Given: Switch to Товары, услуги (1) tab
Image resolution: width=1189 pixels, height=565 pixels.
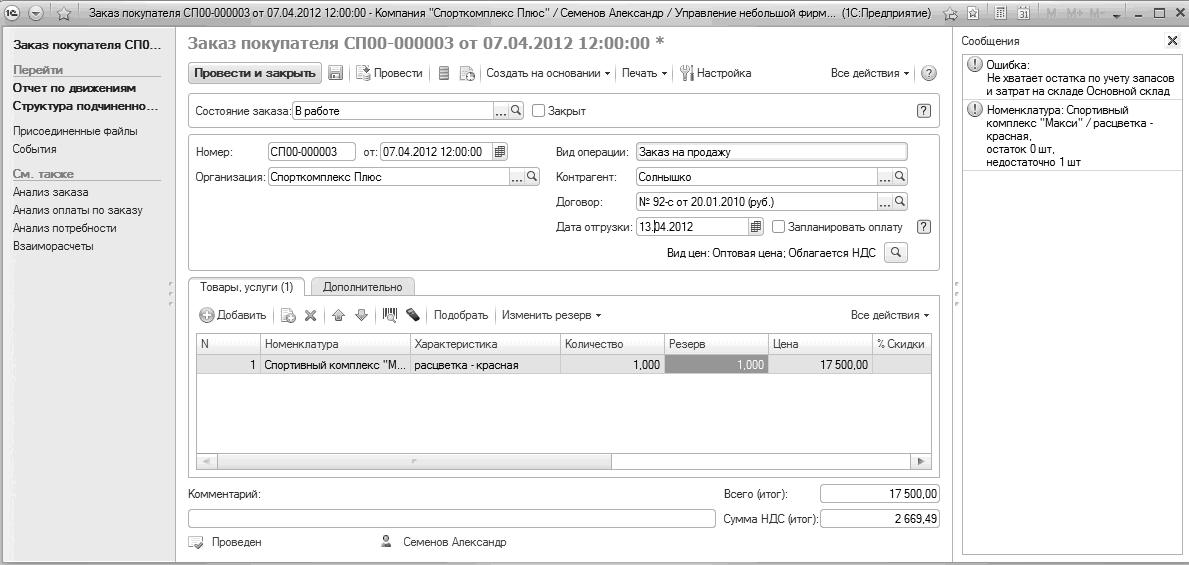Looking at the screenshot, I should pyautogui.click(x=246, y=287).
